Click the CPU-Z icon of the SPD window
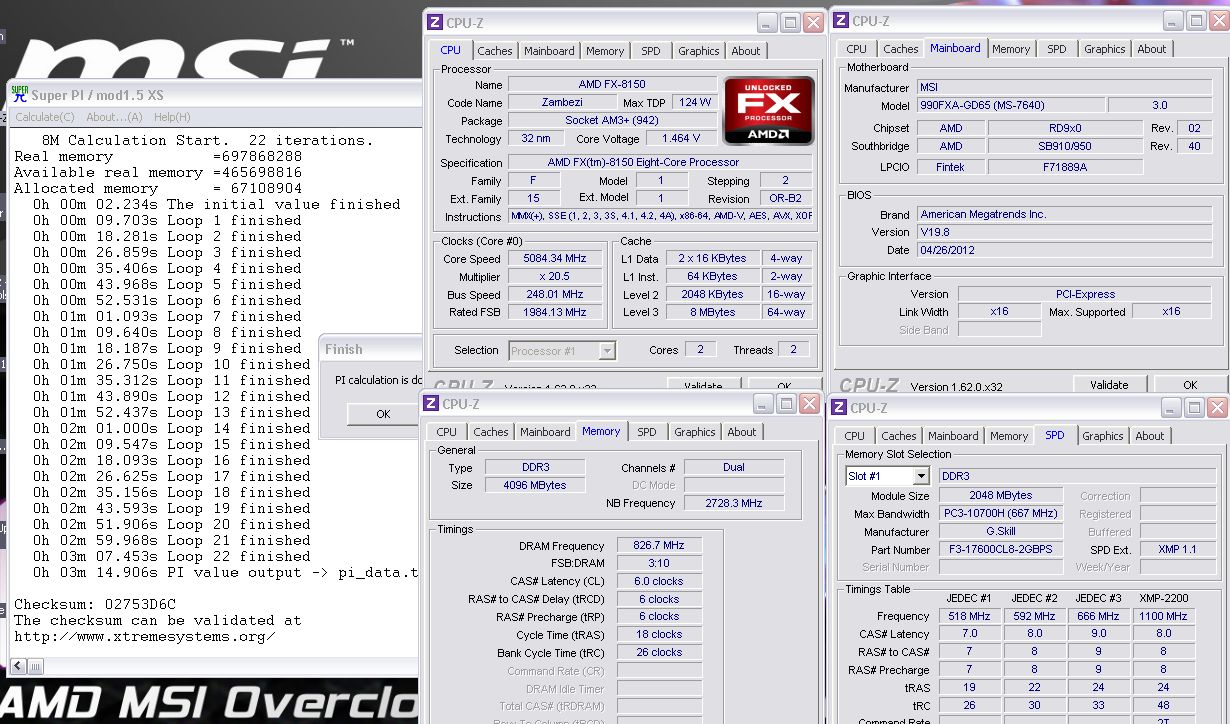The height and width of the screenshot is (724, 1230). [x=839, y=407]
